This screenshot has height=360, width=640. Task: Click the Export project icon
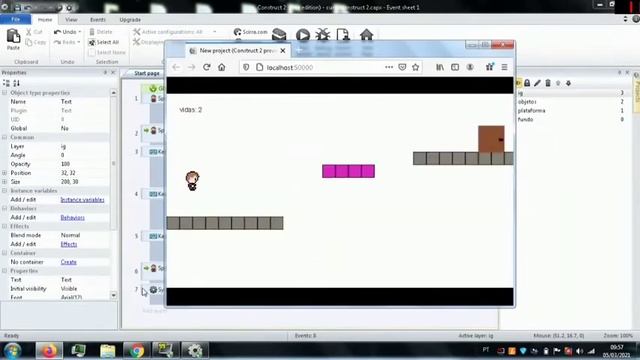[343, 35]
